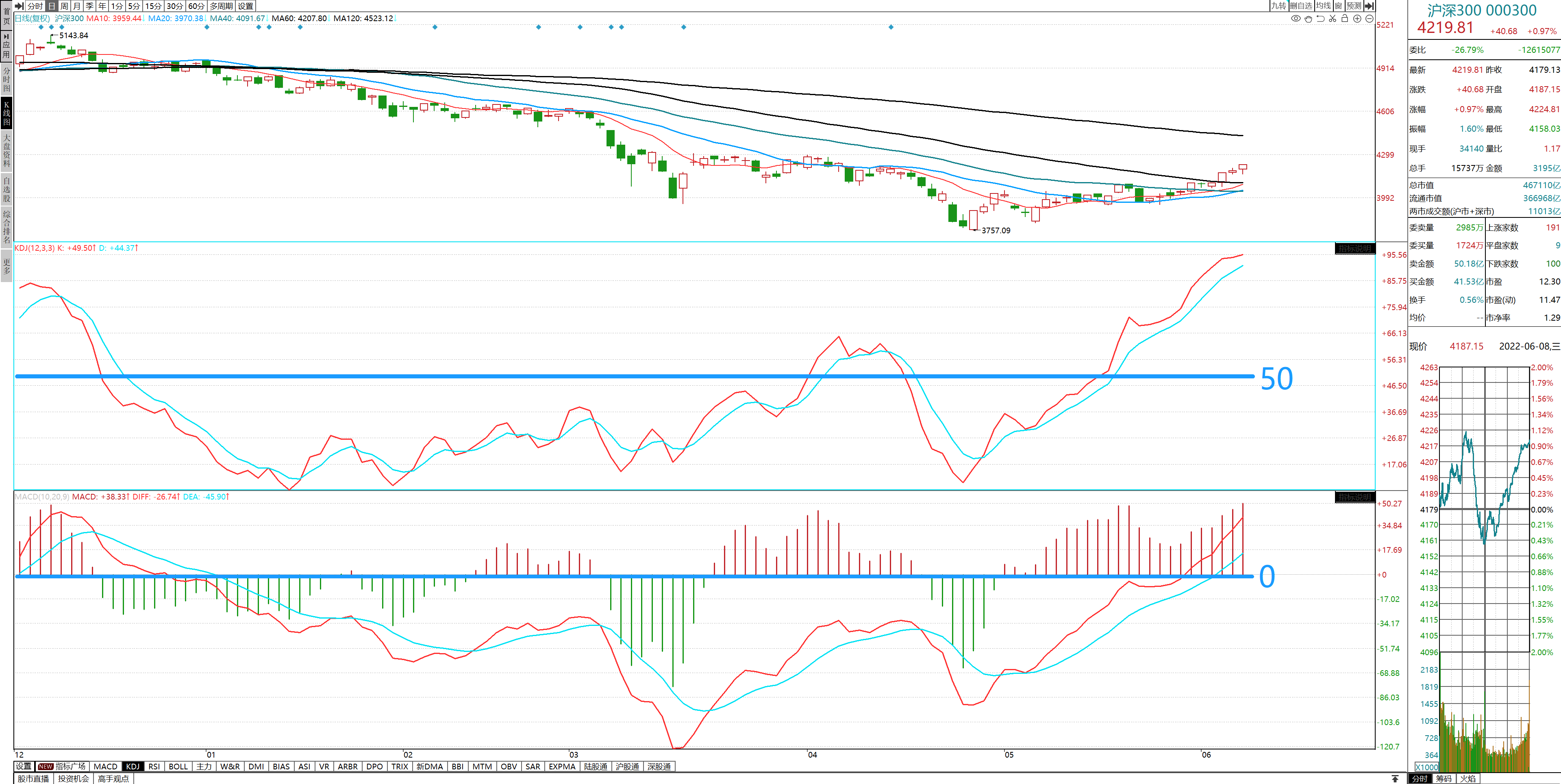1561x784 pixels.
Task: Zoom in with the plus circle icon
Action: (x=1357, y=19)
